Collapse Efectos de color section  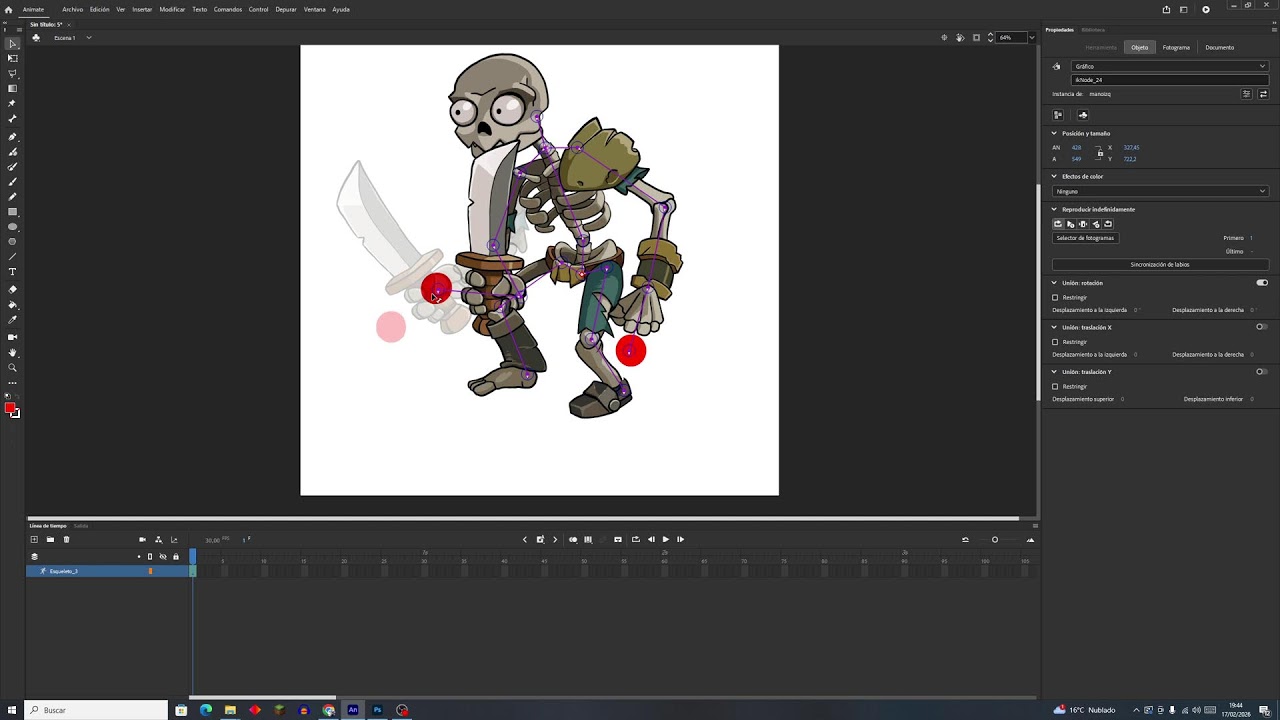[x=1054, y=176]
